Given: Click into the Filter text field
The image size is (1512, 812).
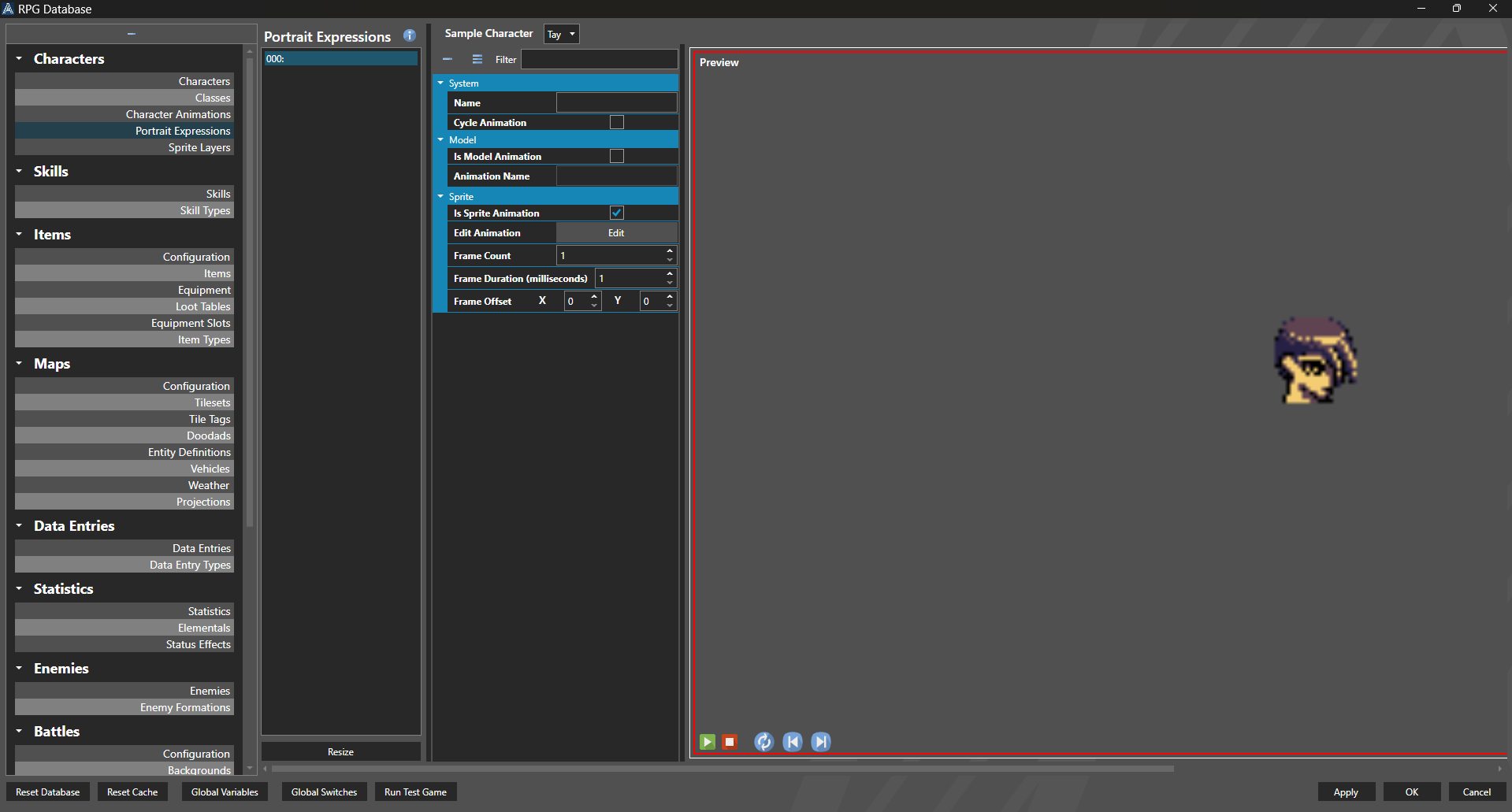Looking at the screenshot, I should [599, 59].
